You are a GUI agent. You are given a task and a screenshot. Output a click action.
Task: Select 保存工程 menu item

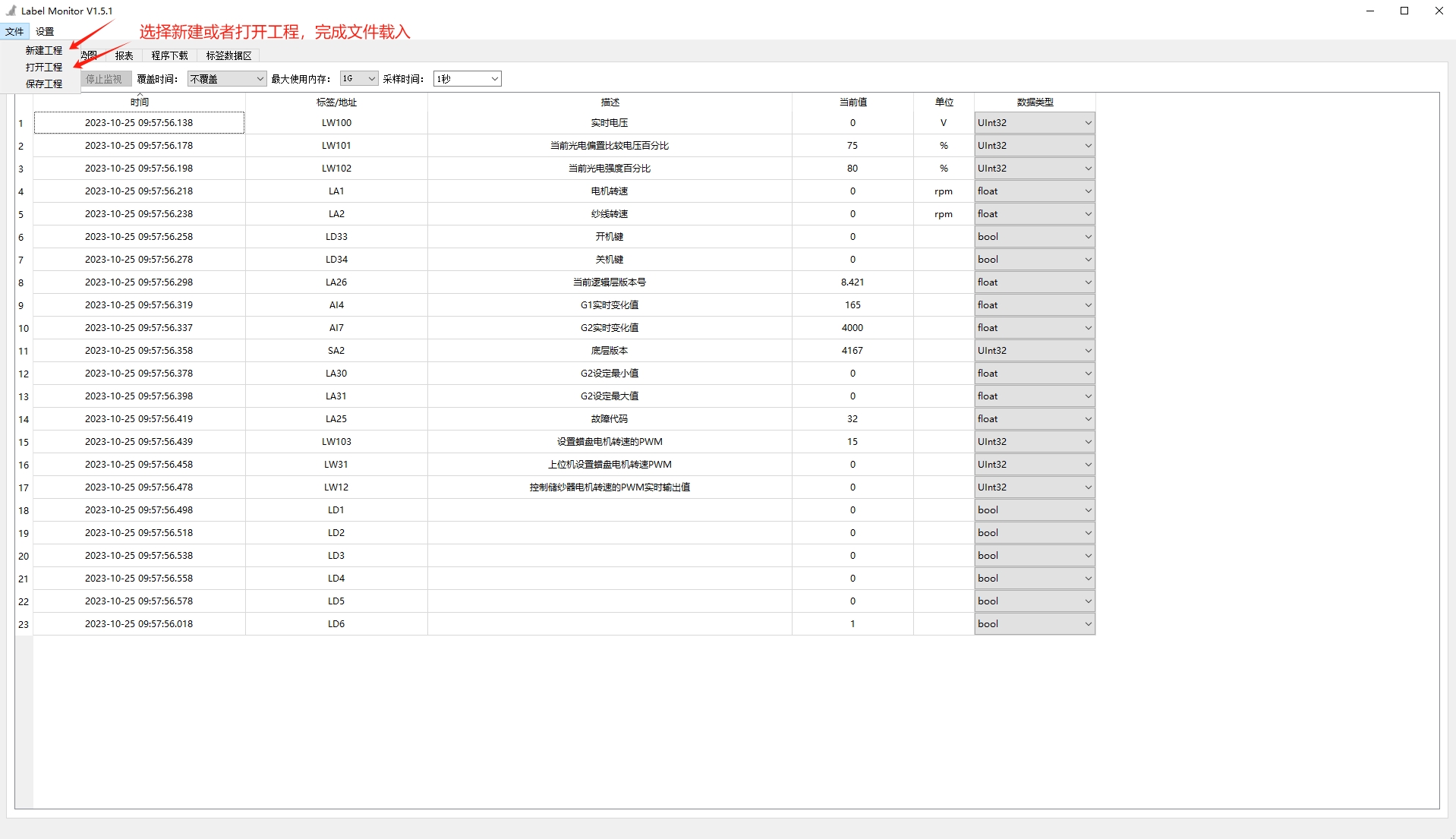pyautogui.click(x=44, y=84)
